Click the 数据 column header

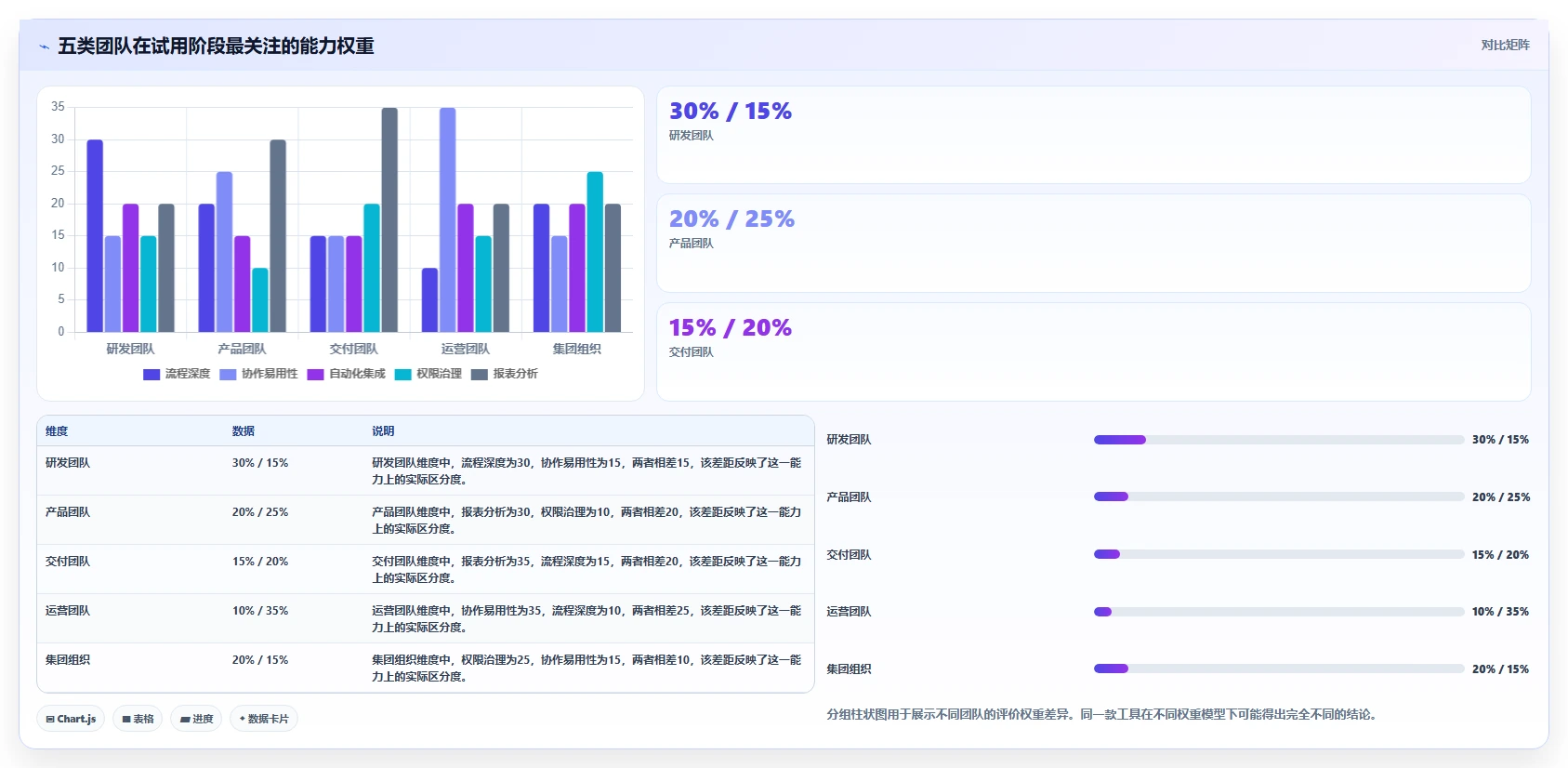pyautogui.click(x=244, y=431)
